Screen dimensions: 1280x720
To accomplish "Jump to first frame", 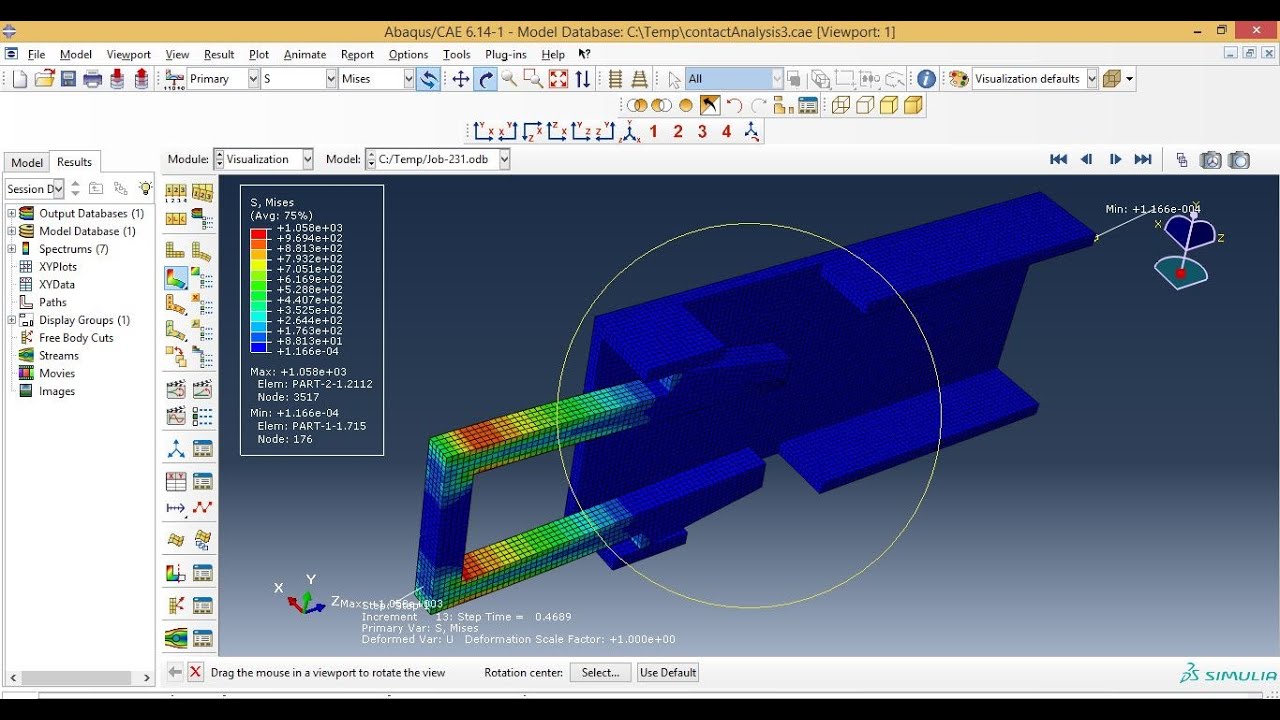I will (1058, 159).
